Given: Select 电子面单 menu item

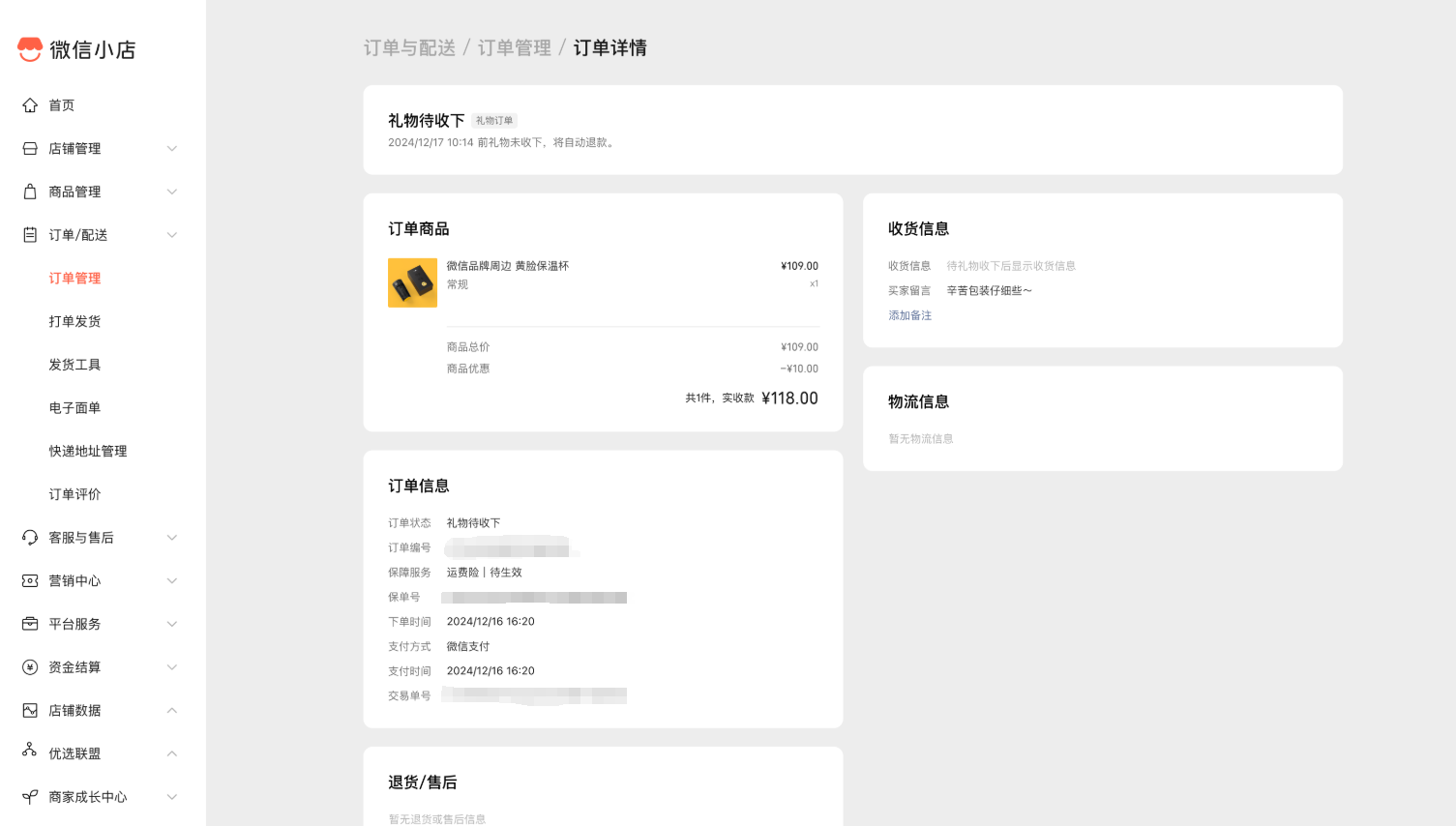Looking at the screenshot, I should point(74,408).
